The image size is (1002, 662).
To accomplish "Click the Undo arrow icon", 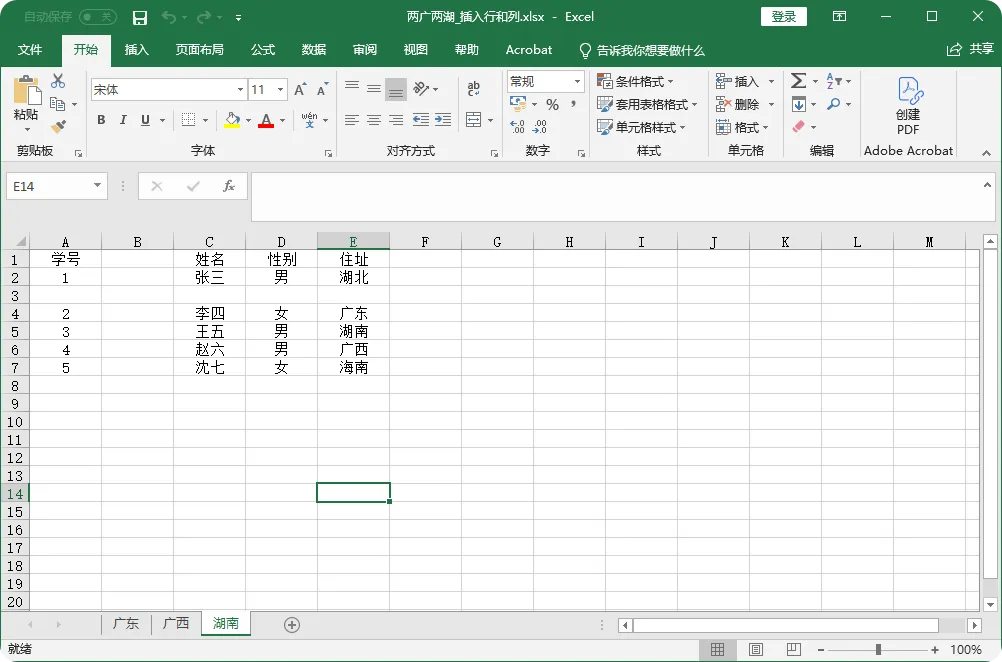I will [x=169, y=17].
